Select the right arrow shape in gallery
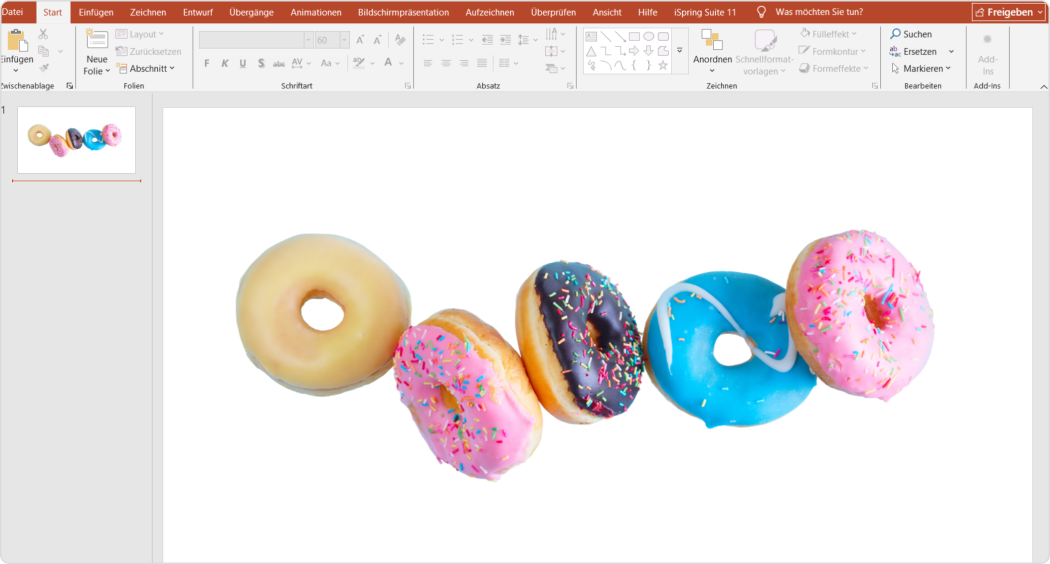The height and width of the screenshot is (564, 1050). point(634,51)
